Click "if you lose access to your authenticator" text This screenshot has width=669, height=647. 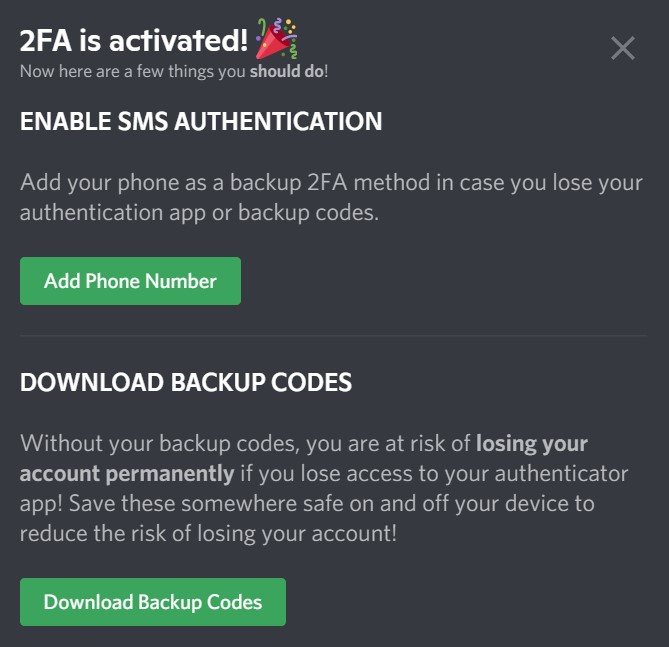coord(435,472)
